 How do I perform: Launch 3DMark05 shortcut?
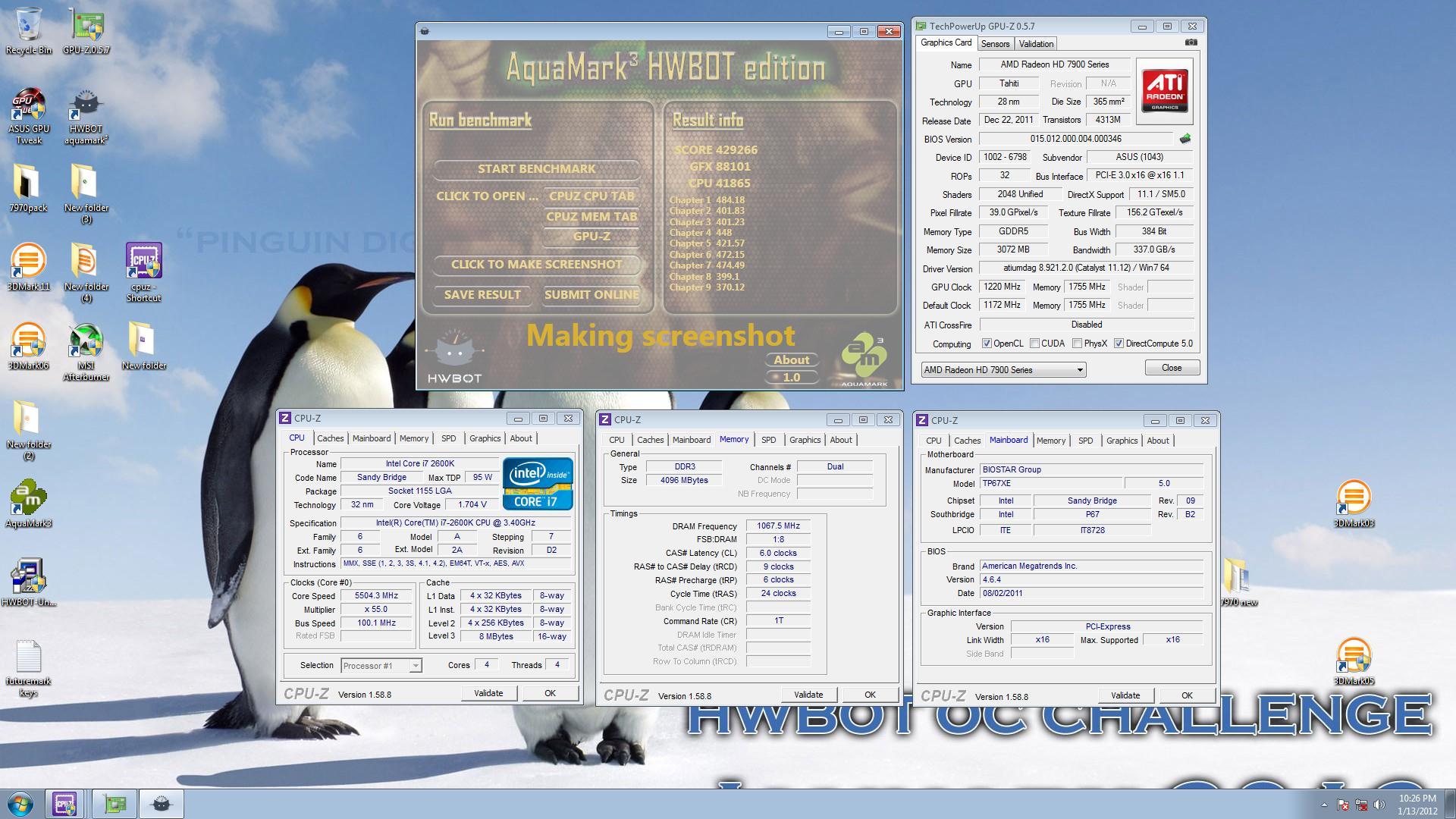point(1354,662)
